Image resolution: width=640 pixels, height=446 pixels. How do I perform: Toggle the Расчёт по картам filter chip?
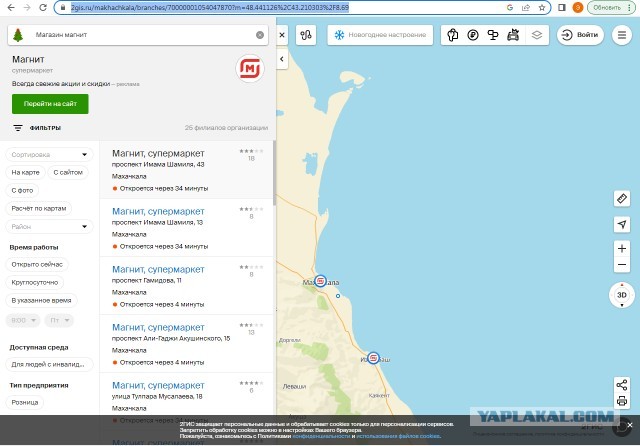coord(39,208)
